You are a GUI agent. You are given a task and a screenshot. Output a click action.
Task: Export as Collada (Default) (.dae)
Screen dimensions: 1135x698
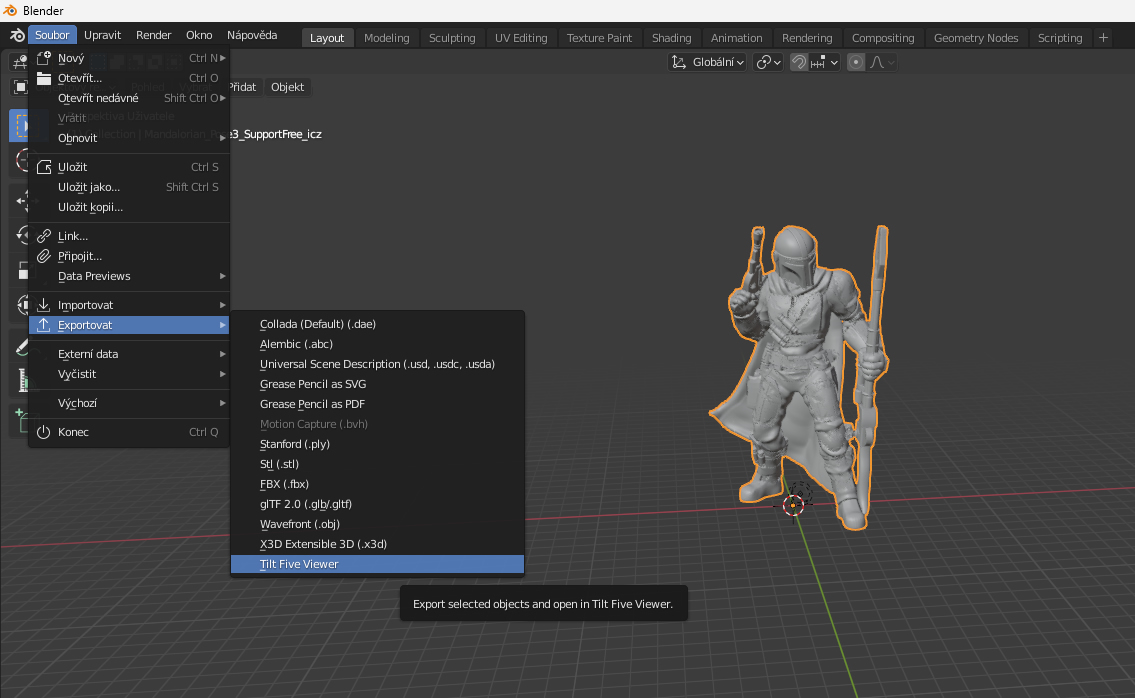pyautogui.click(x=377, y=324)
